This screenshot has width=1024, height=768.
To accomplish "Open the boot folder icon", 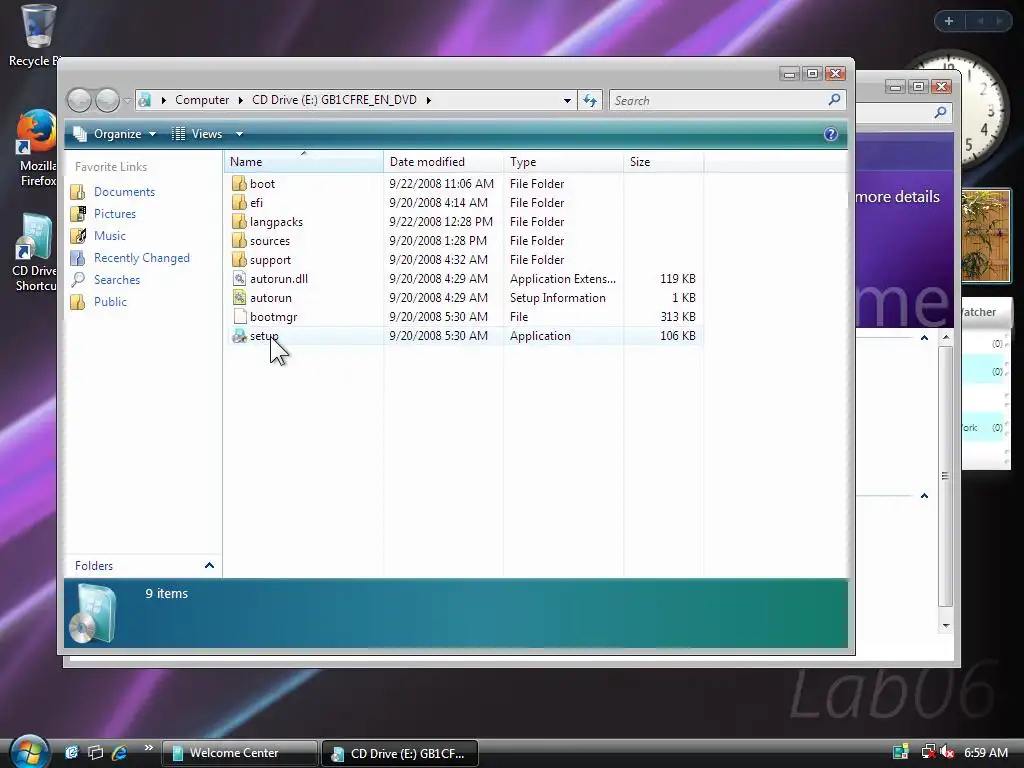I will [239, 184].
